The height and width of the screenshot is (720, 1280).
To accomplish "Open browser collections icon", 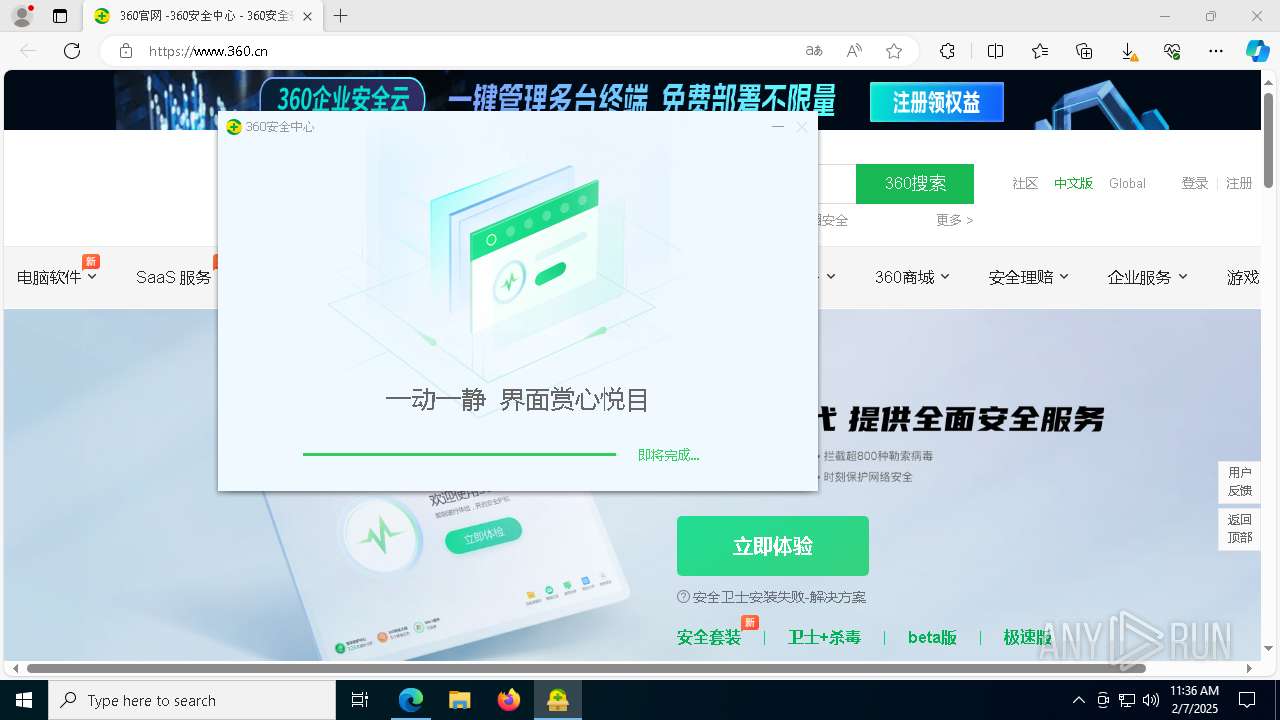I will pyautogui.click(x=1084, y=51).
